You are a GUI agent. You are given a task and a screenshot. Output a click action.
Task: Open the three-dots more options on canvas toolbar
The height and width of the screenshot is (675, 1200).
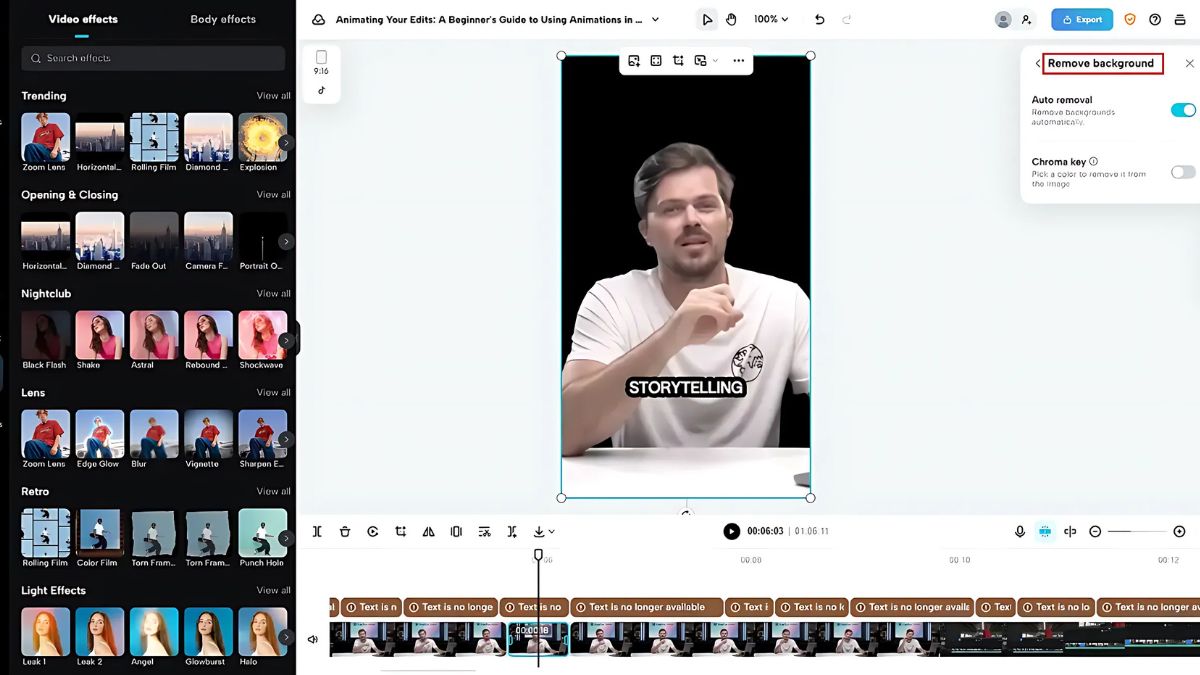pyautogui.click(x=738, y=61)
